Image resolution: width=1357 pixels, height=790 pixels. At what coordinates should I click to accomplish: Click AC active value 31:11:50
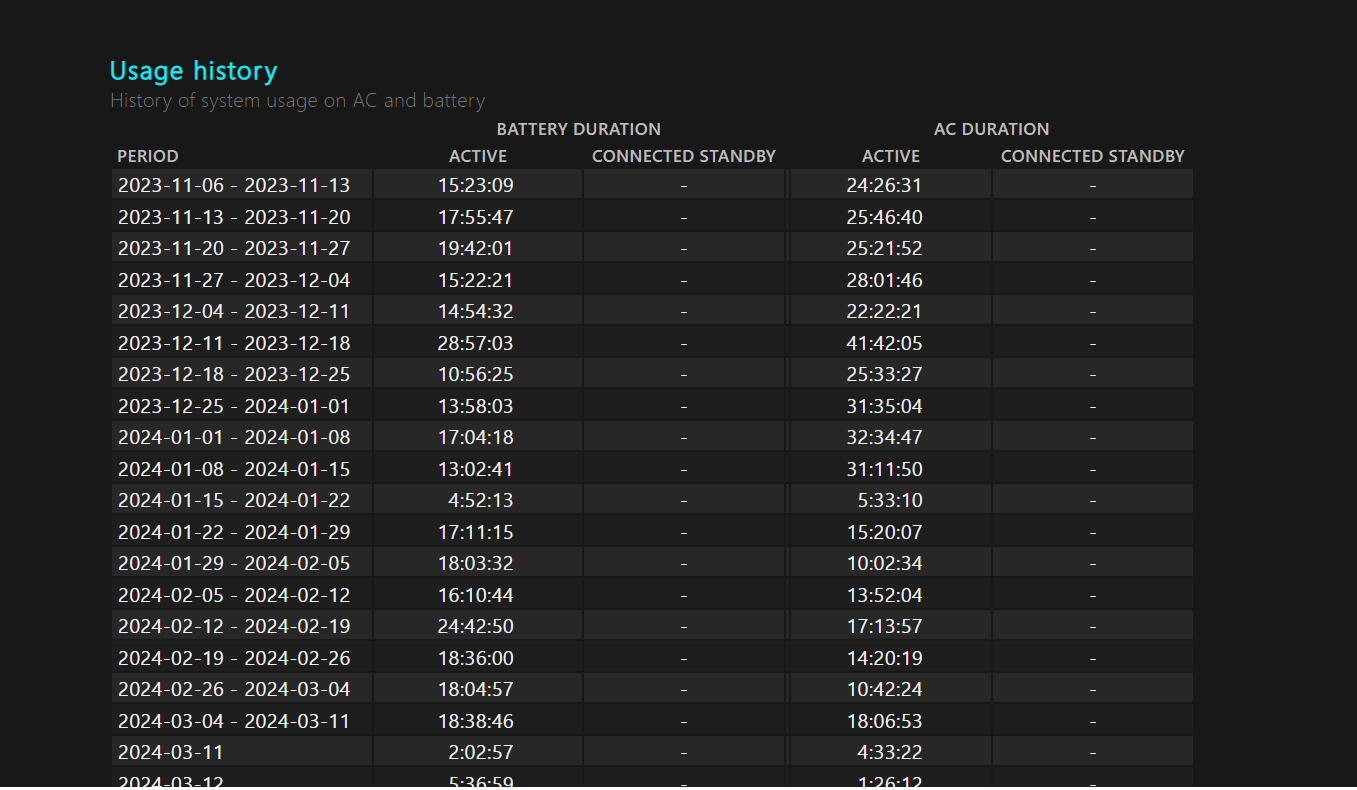(x=885, y=469)
